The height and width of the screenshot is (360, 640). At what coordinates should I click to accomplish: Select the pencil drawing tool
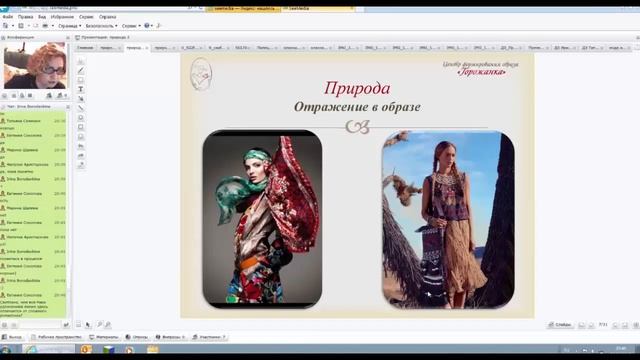click(x=81, y=71)
